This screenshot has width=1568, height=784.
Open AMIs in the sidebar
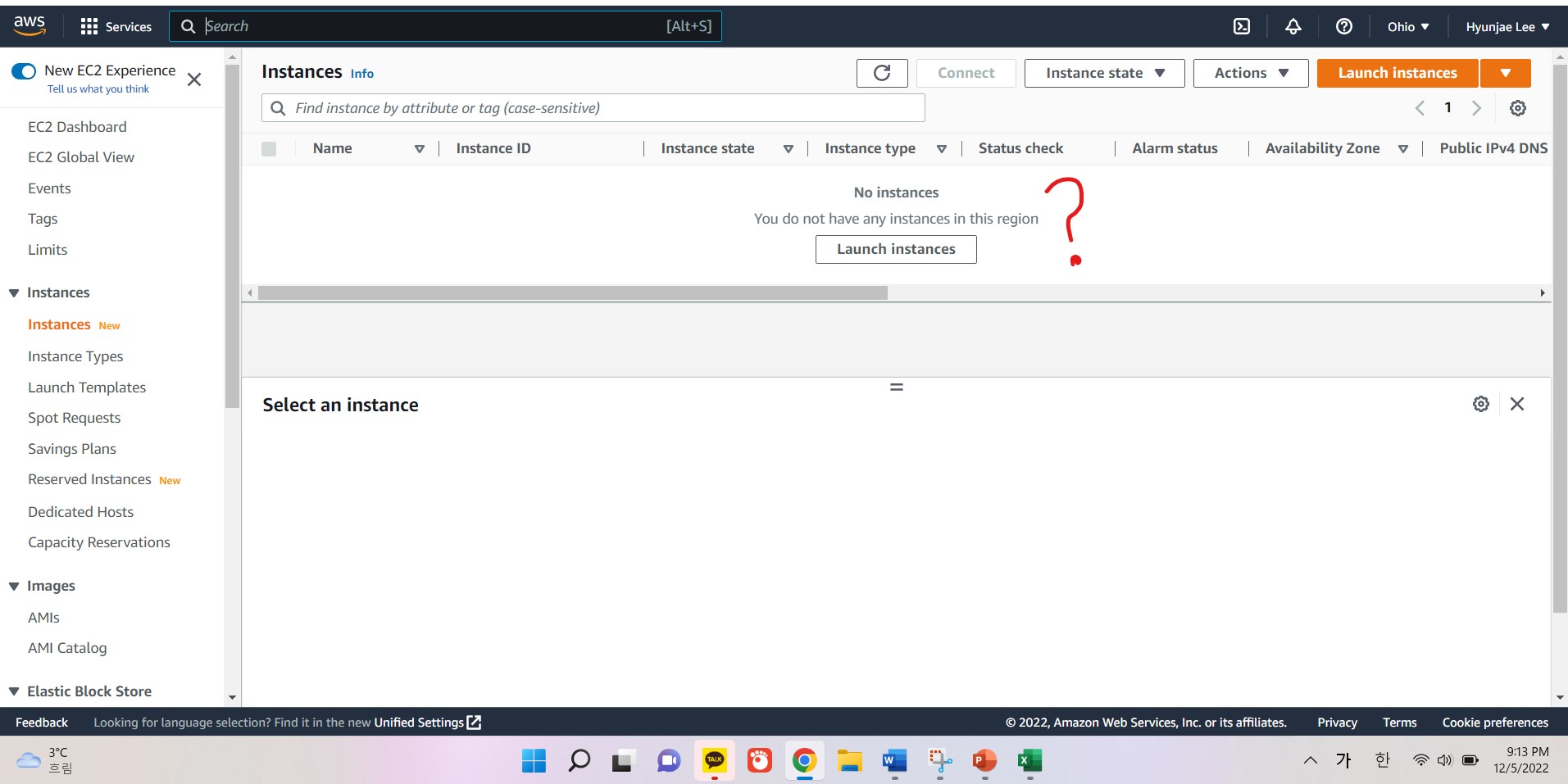(x=43, y=618)
